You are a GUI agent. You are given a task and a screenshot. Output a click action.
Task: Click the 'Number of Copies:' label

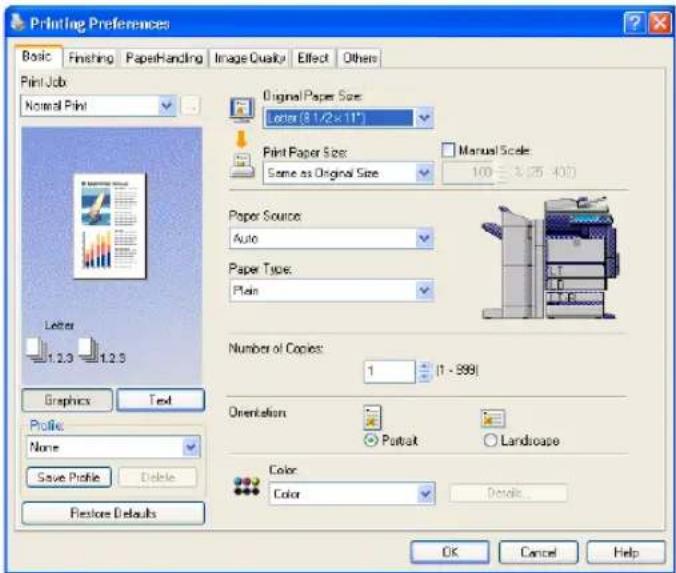coord(276,348)
